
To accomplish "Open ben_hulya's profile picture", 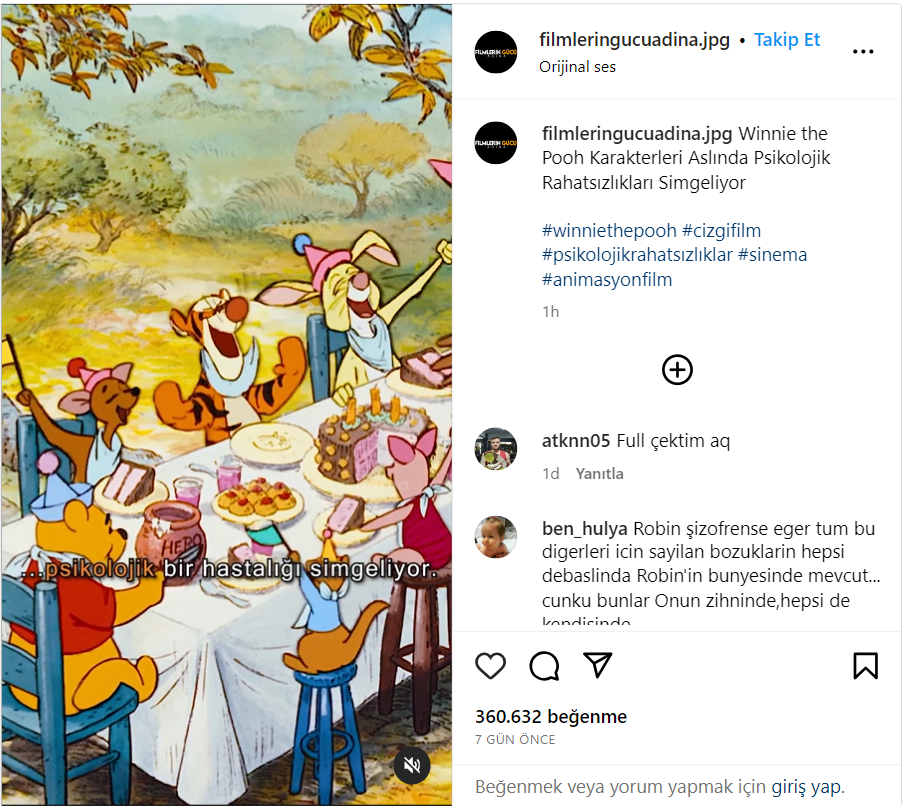I will (x=496, y=537).
